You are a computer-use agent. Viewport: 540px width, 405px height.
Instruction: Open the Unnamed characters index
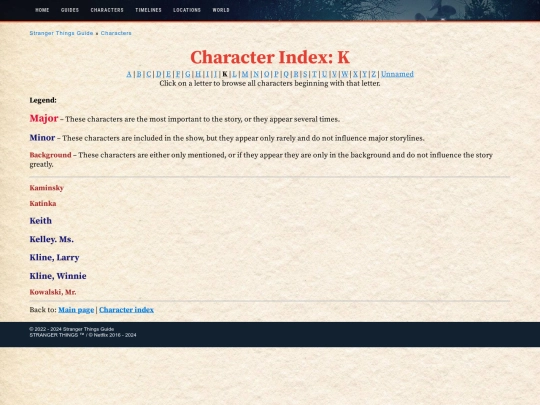pos(397,74)
